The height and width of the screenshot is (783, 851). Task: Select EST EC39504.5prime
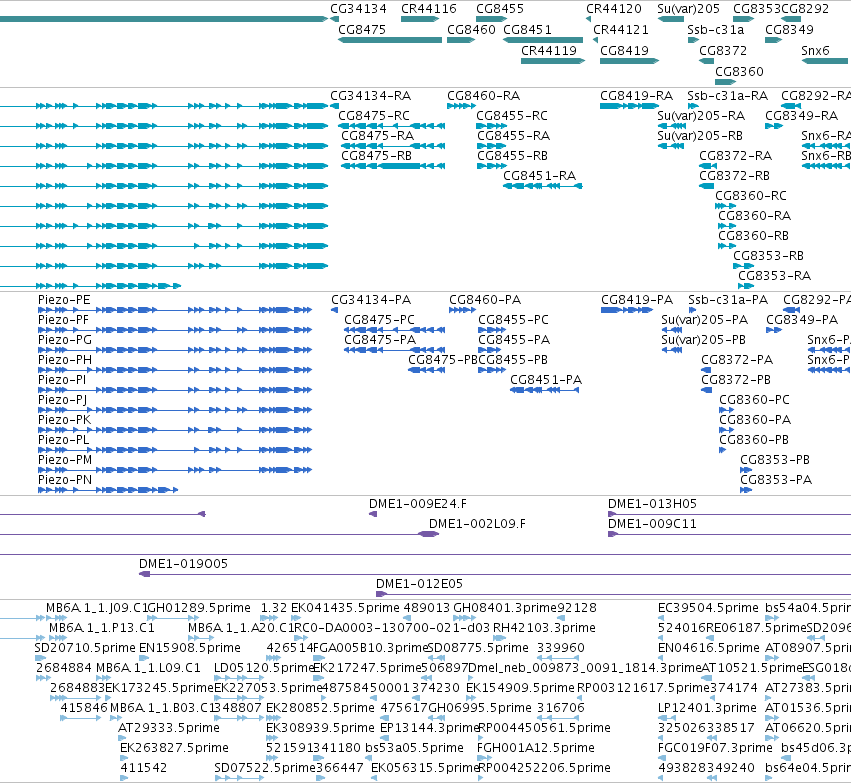pyautogui.click(x=708, y=608)
